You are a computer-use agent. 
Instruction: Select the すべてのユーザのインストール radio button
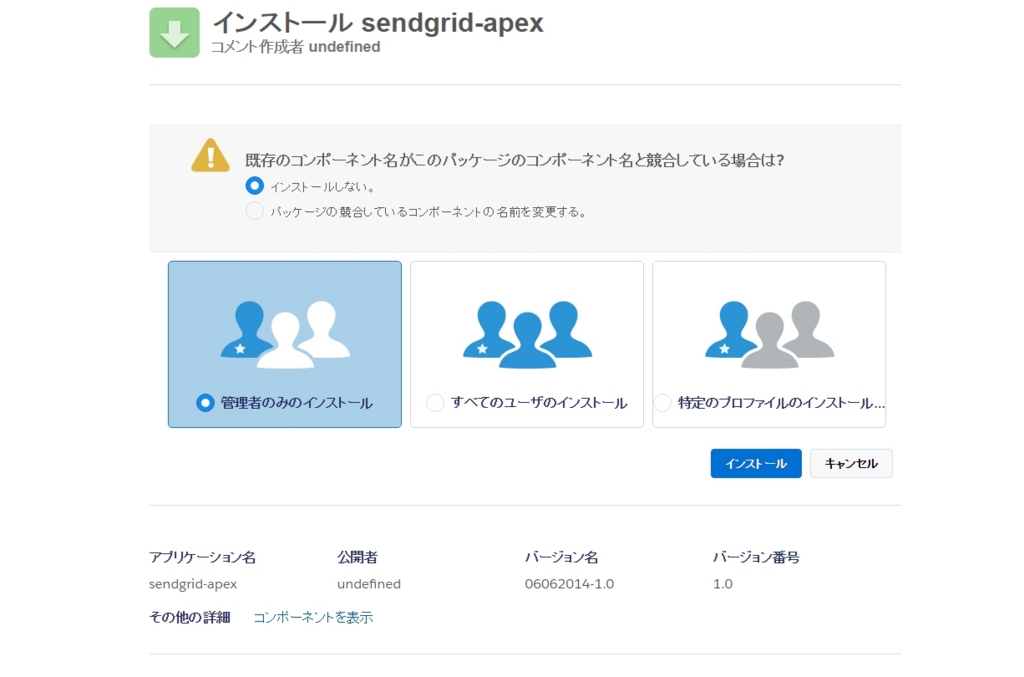tap(435, 403)
